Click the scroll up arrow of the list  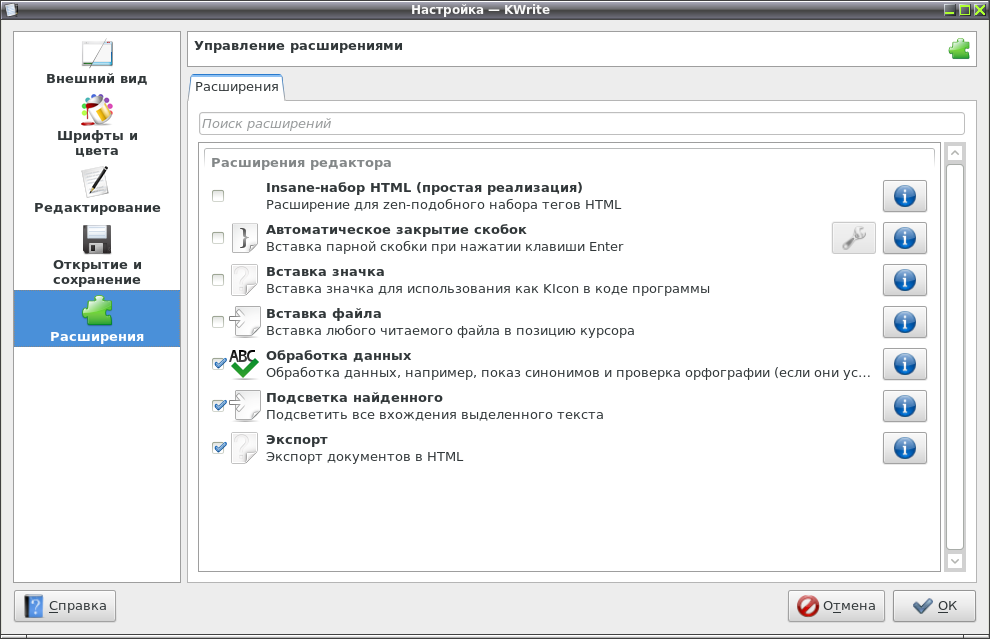pyautogui.click(x=955, y=153)
